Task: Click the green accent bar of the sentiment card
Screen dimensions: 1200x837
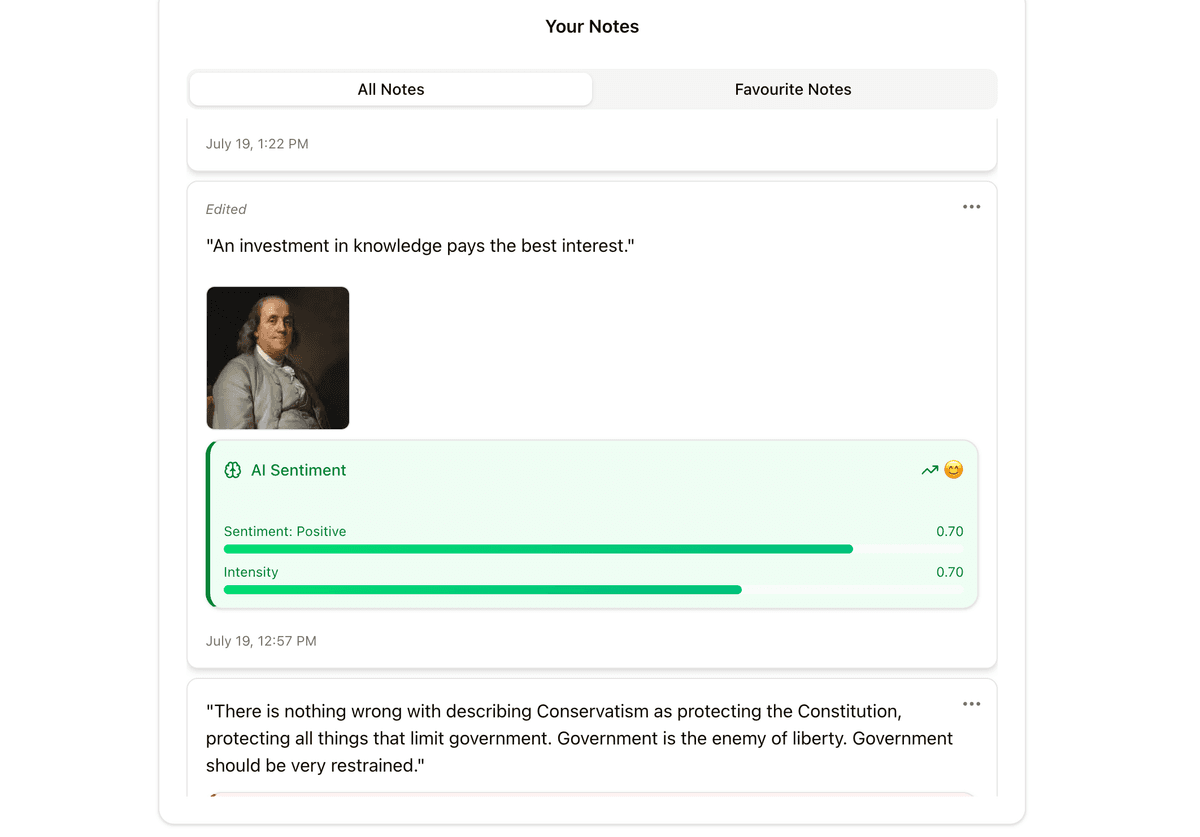Action: tap(209, 523)
